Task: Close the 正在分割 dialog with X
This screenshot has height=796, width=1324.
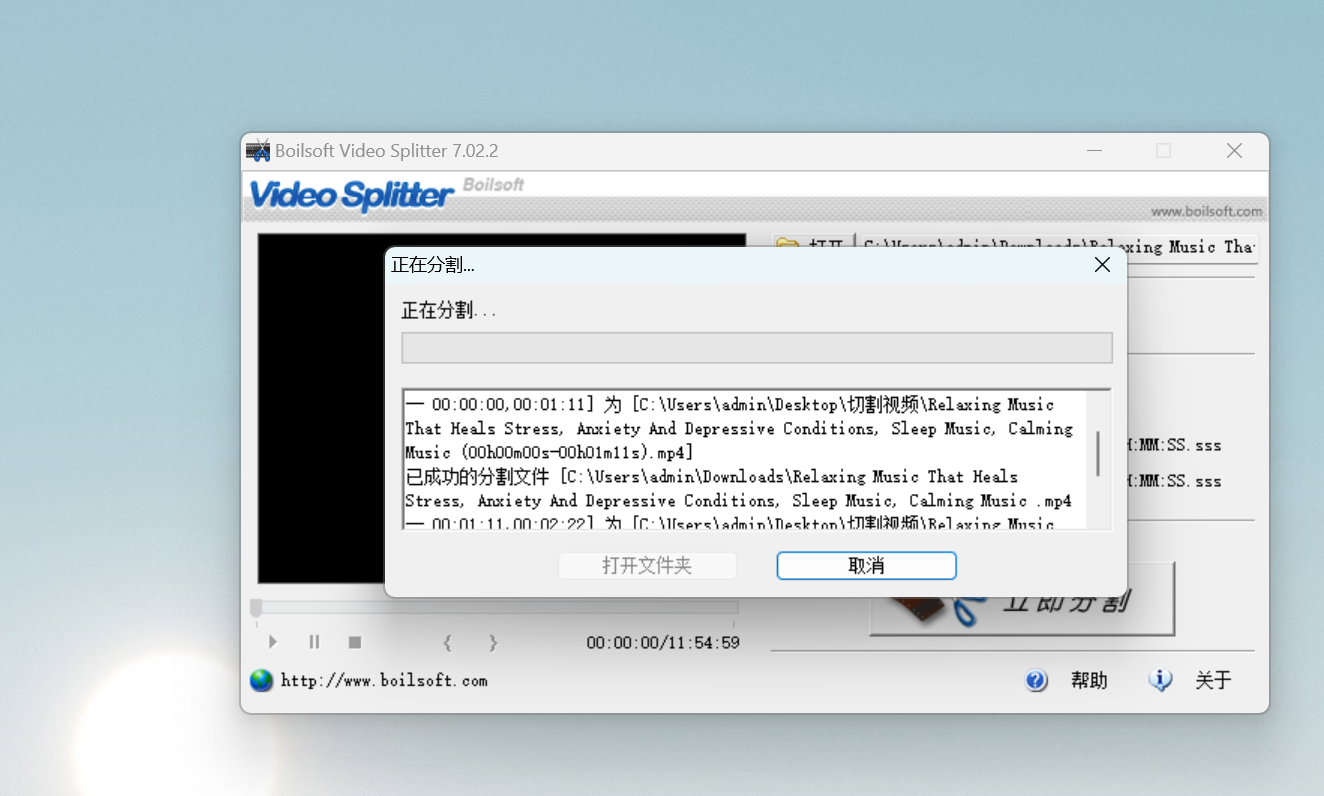Action: click(x=1102, y=265)
